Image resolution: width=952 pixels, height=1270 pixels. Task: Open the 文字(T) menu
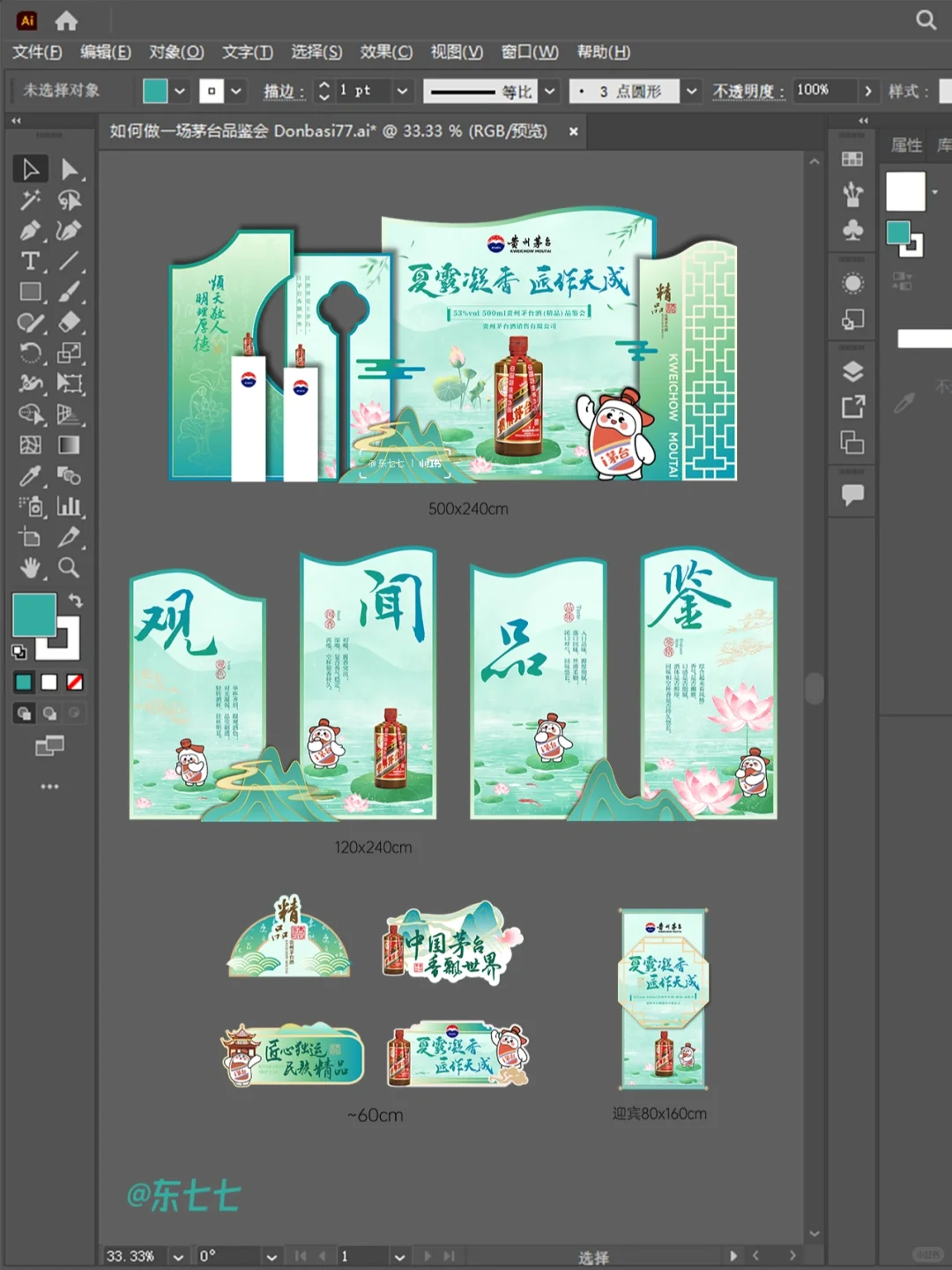click(248, 52)
